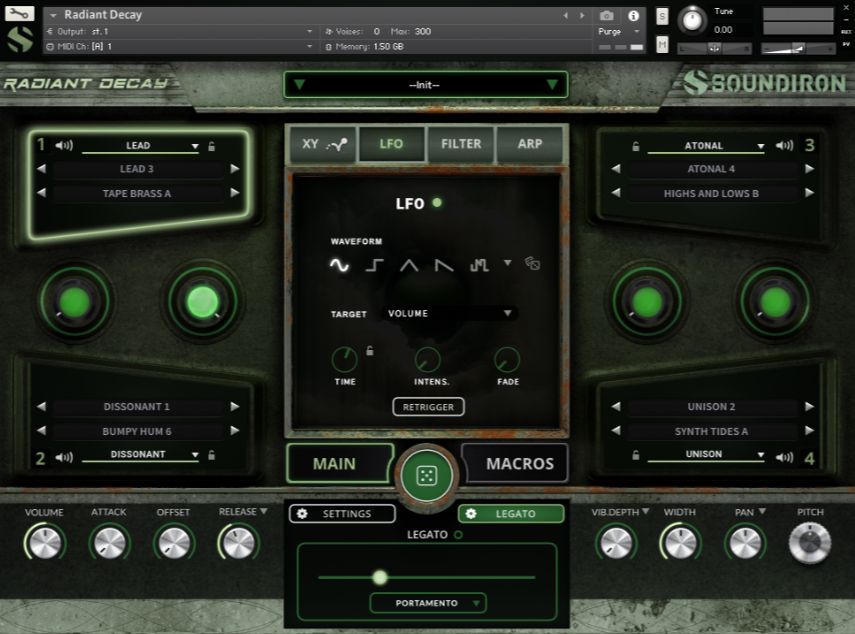Screen dimensions: 855x634
Task: Select the square waveform icon
Action: 373,266
